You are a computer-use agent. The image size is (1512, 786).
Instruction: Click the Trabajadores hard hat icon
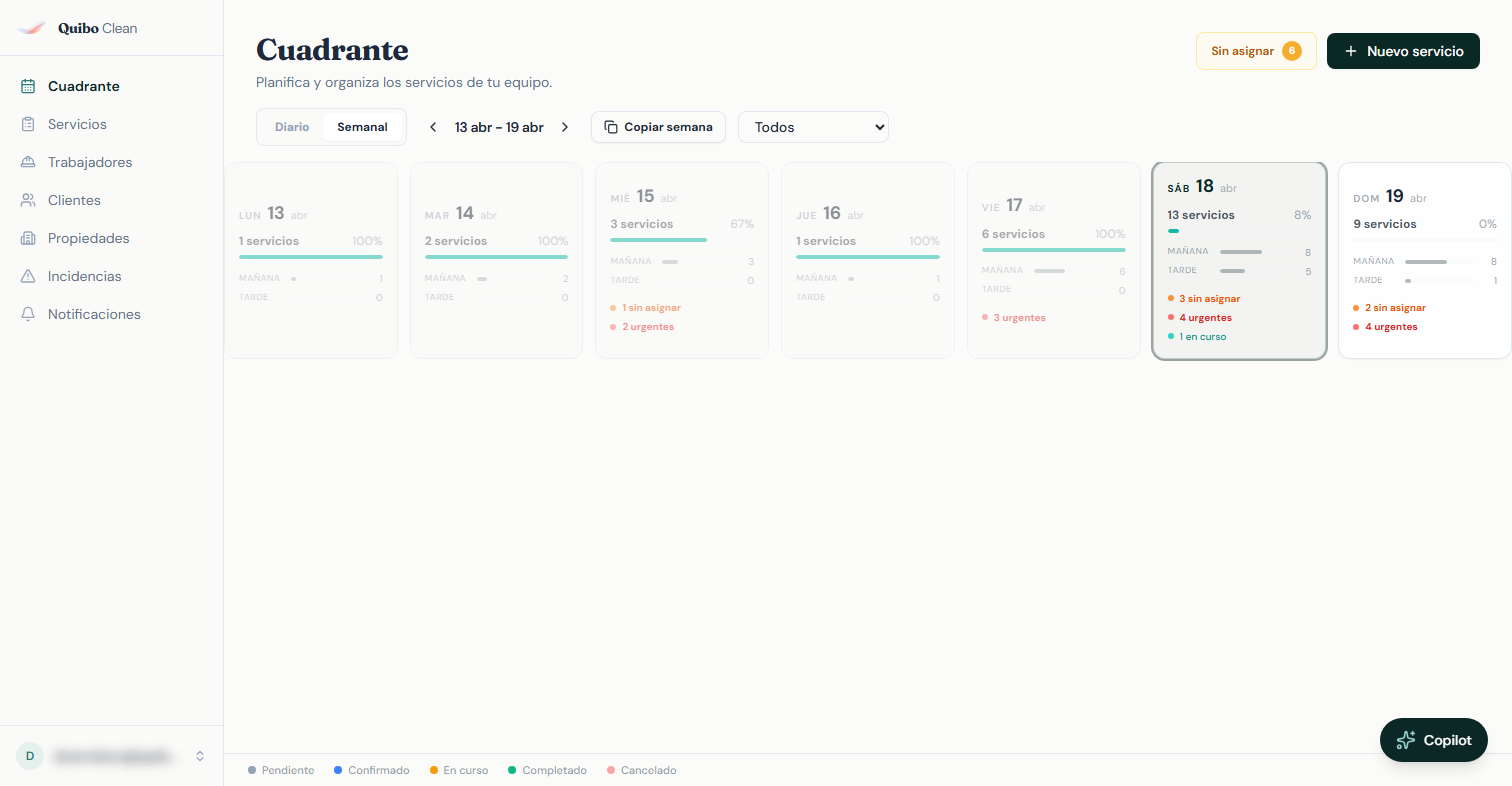(28, 162)
